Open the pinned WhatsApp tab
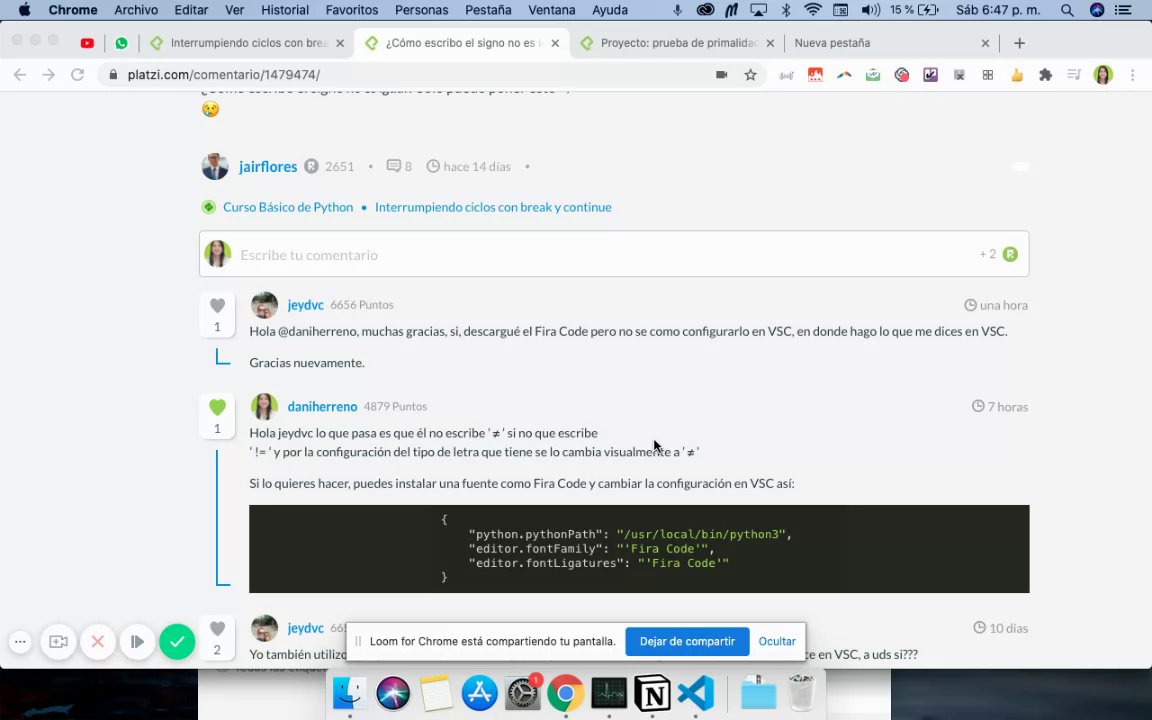 121,43
